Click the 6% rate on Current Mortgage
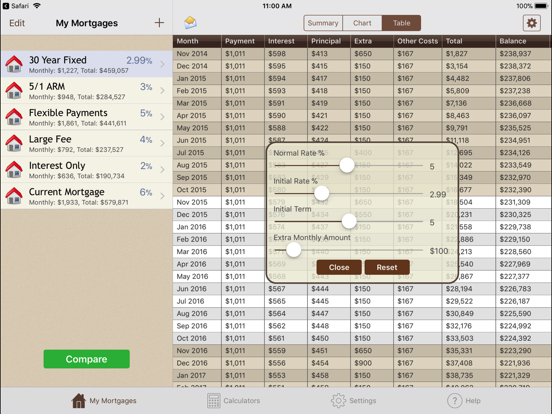 pyautogui.click(x=146, y=192)
